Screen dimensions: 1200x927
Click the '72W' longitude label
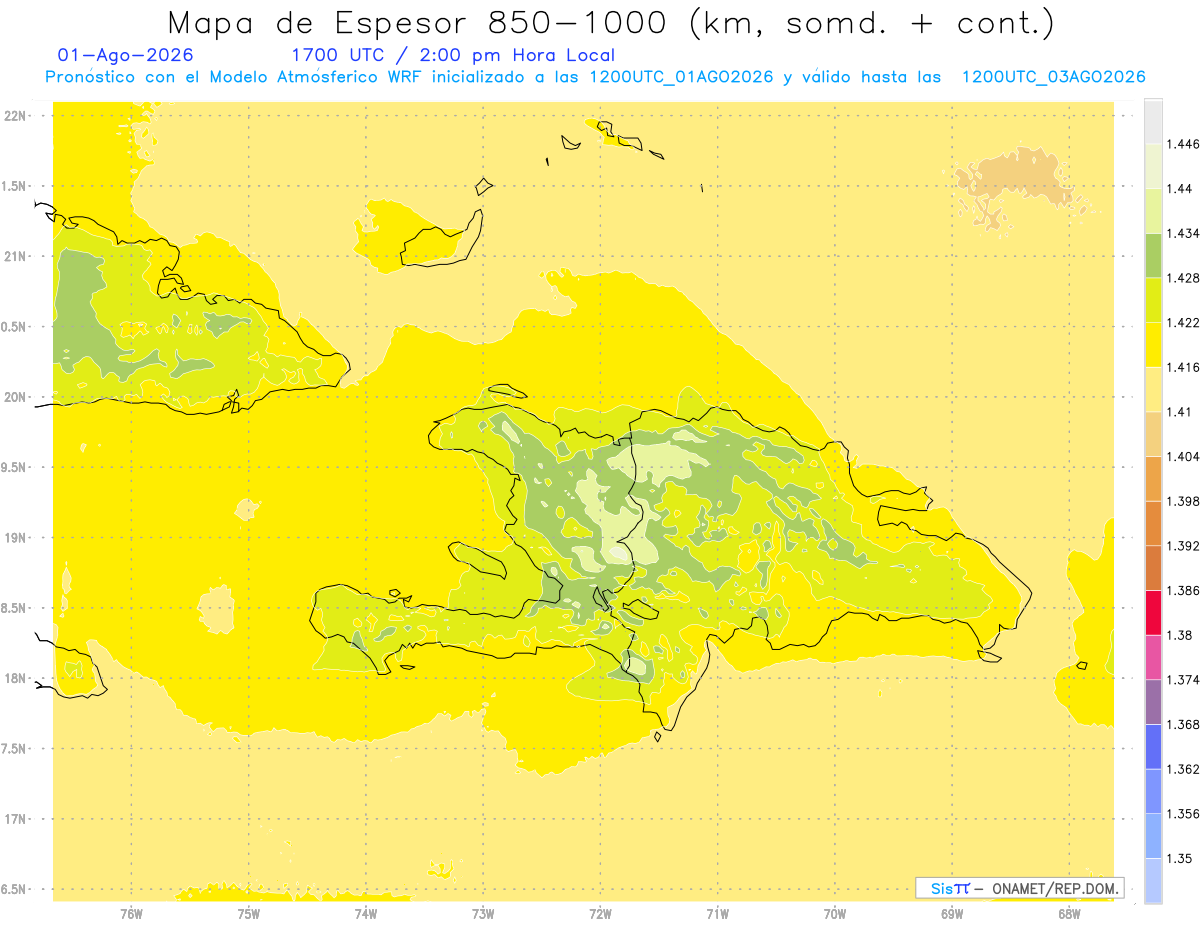click(x=600, y=914)
